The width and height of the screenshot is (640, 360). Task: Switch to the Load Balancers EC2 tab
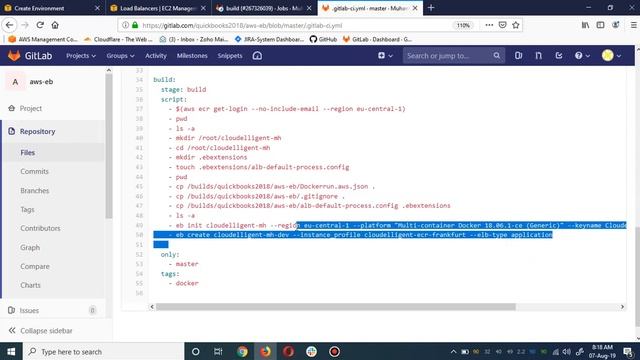point(158,8)
